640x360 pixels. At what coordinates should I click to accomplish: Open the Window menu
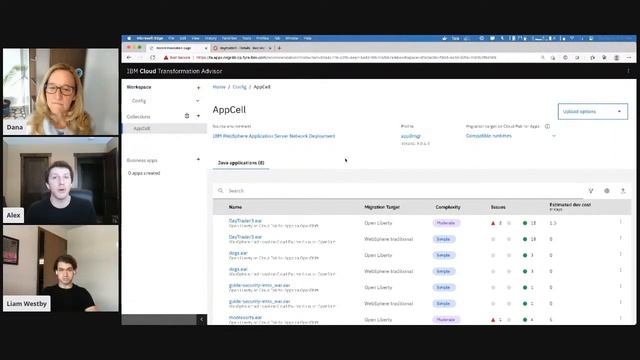point(292,38)
